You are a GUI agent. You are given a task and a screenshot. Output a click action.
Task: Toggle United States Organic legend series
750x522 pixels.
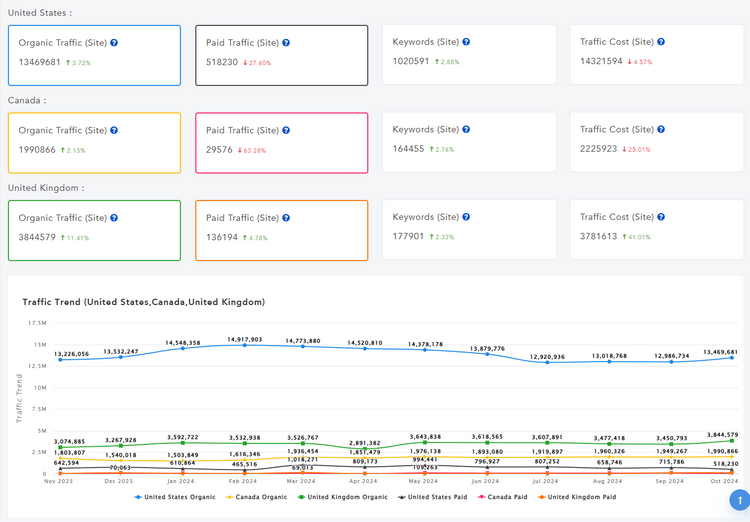coord(175,497)
